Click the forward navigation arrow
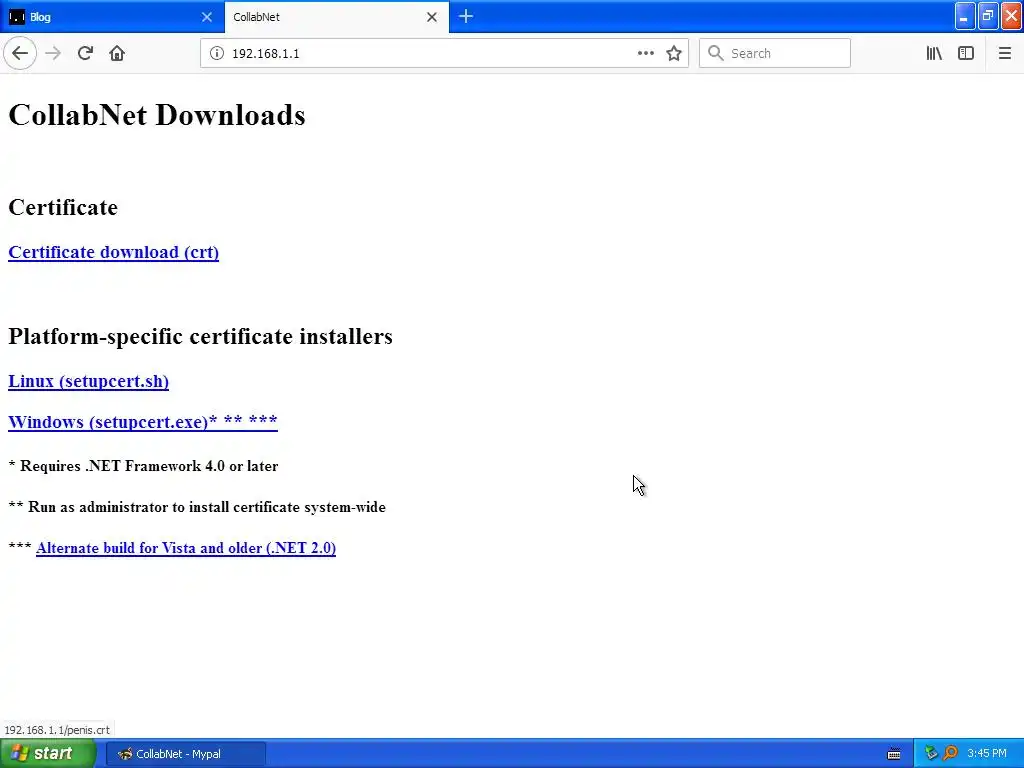The image size is (1024, 768). tap(54, 53)
